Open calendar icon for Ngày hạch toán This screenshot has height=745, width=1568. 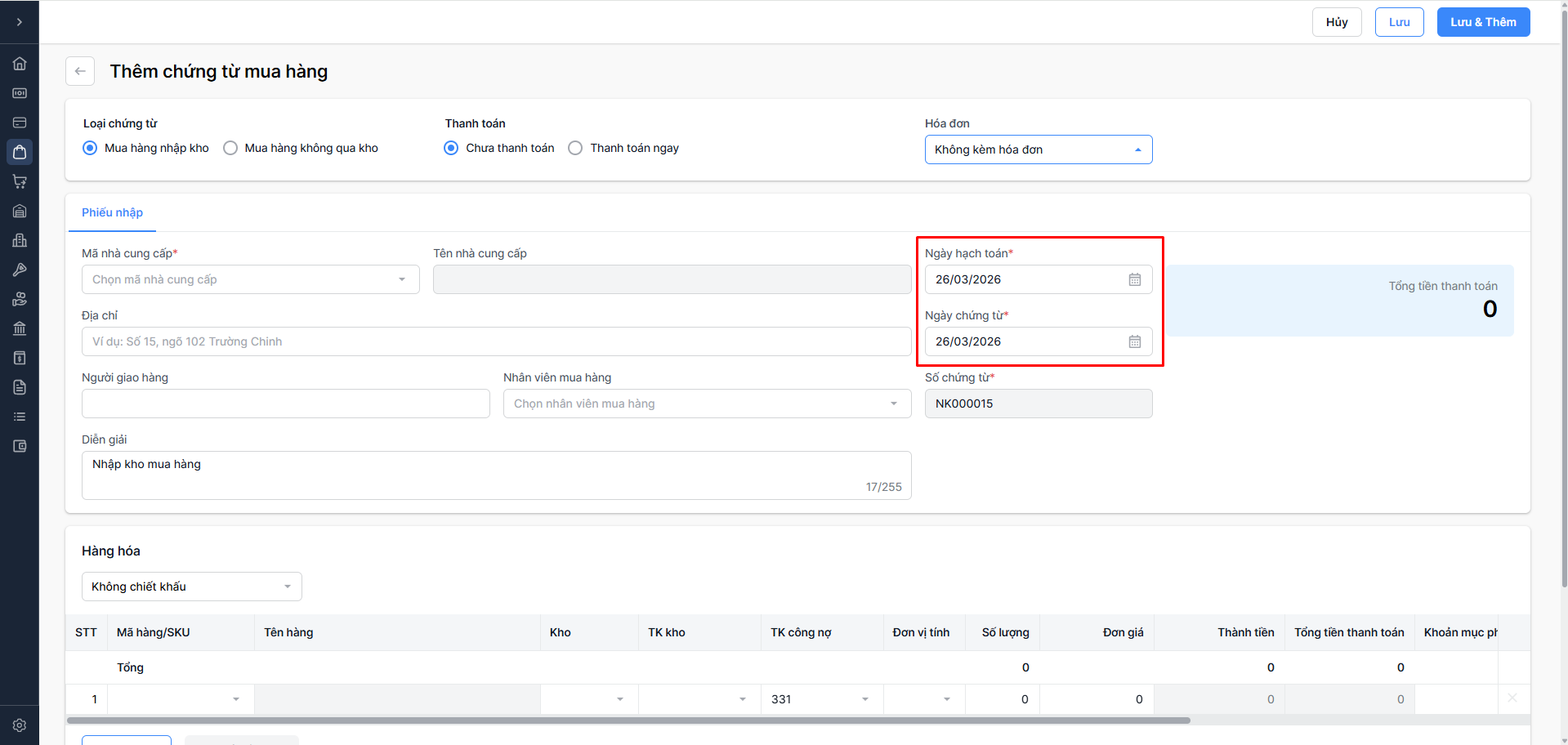(x=1135, y=279)
